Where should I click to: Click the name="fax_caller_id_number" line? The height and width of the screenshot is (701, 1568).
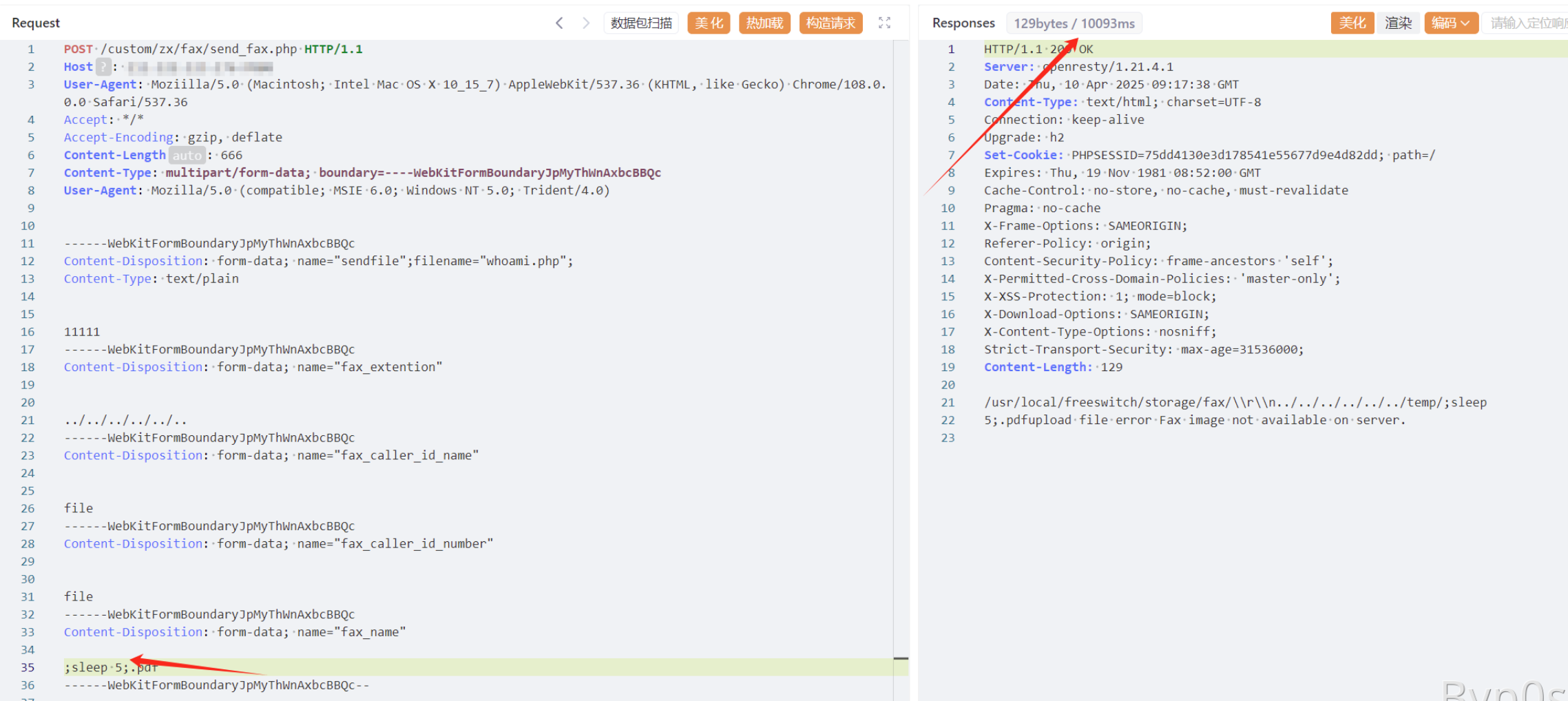coord(278,543)
